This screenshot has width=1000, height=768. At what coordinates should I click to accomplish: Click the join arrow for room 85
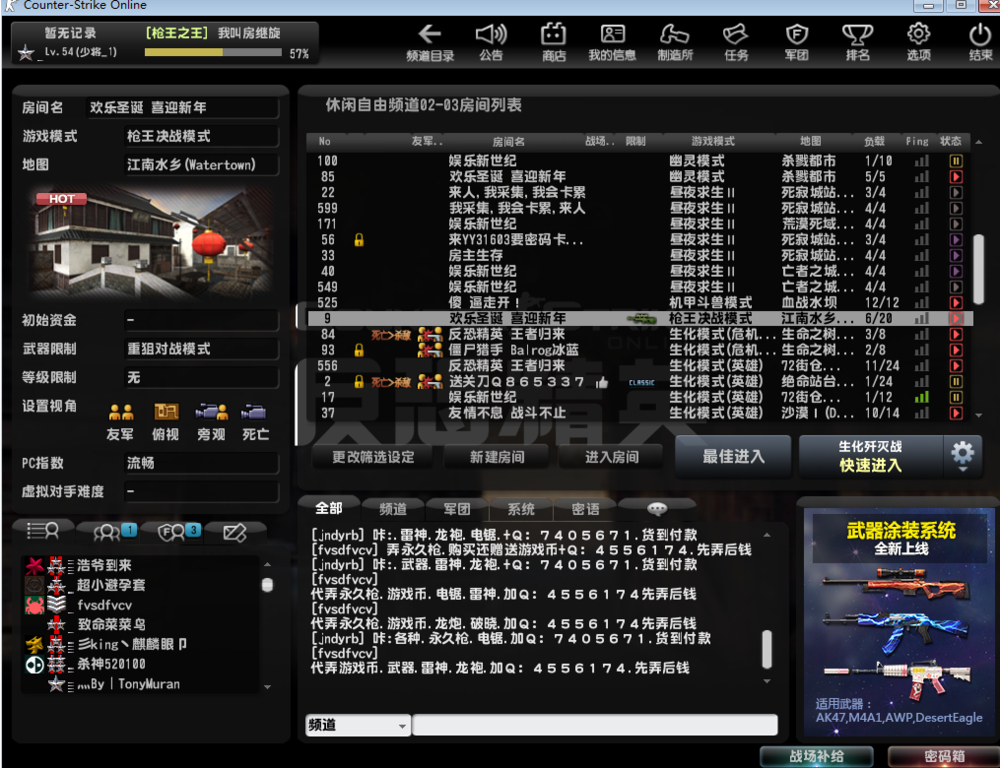pos(955,177)
